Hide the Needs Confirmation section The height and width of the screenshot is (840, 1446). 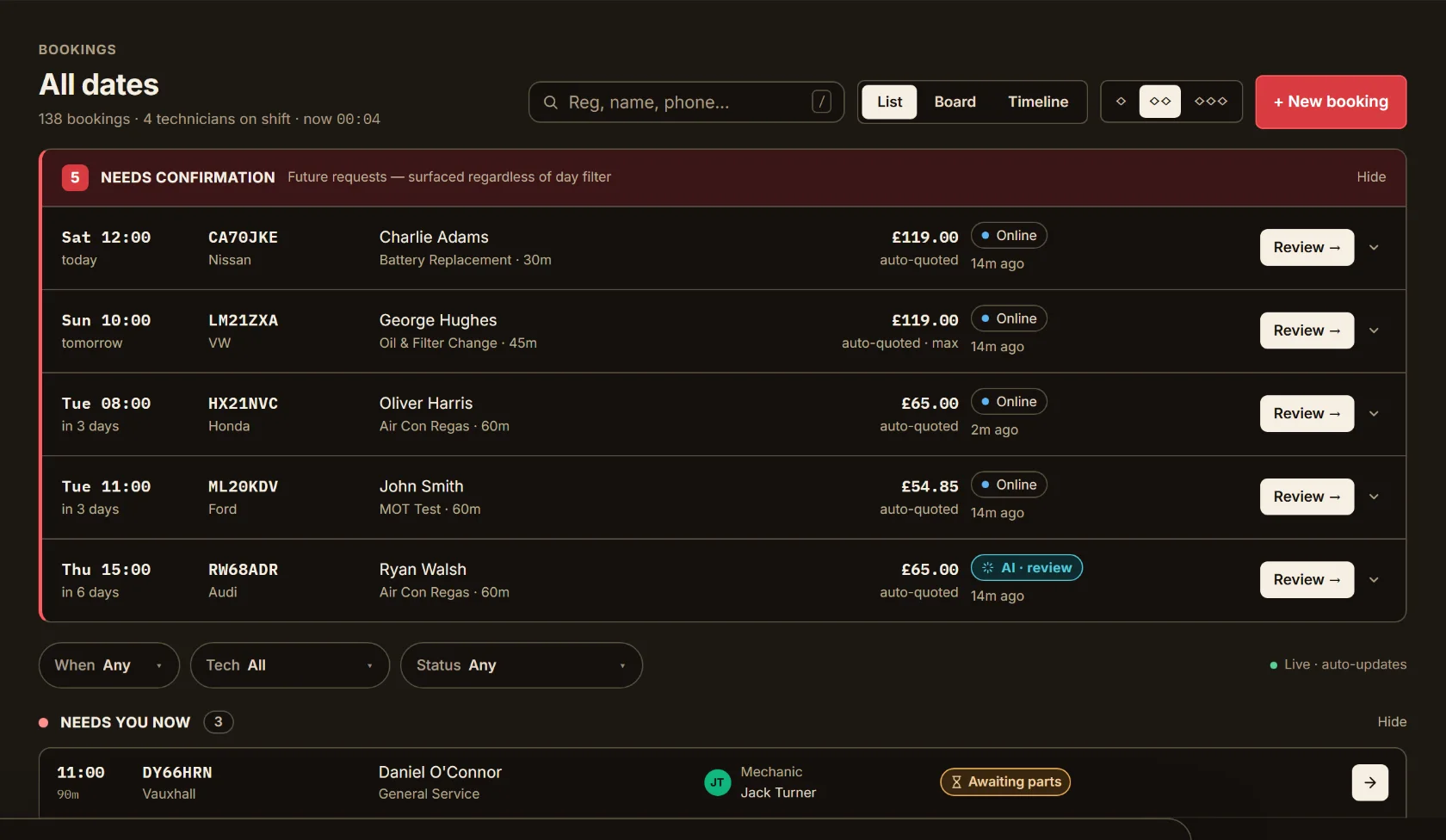[1371, 177]
